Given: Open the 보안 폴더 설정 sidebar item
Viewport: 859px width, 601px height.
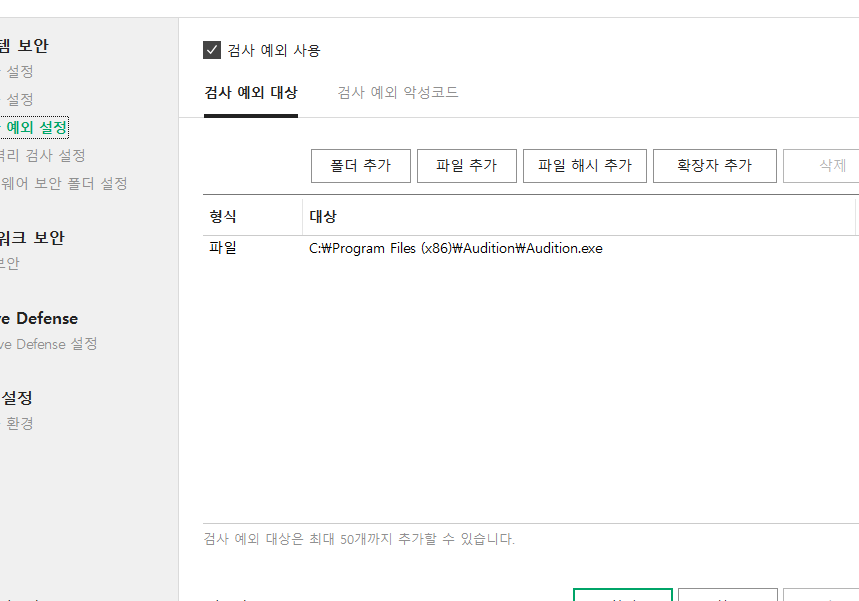Looking at the screenshot, I should click(63, 183).
